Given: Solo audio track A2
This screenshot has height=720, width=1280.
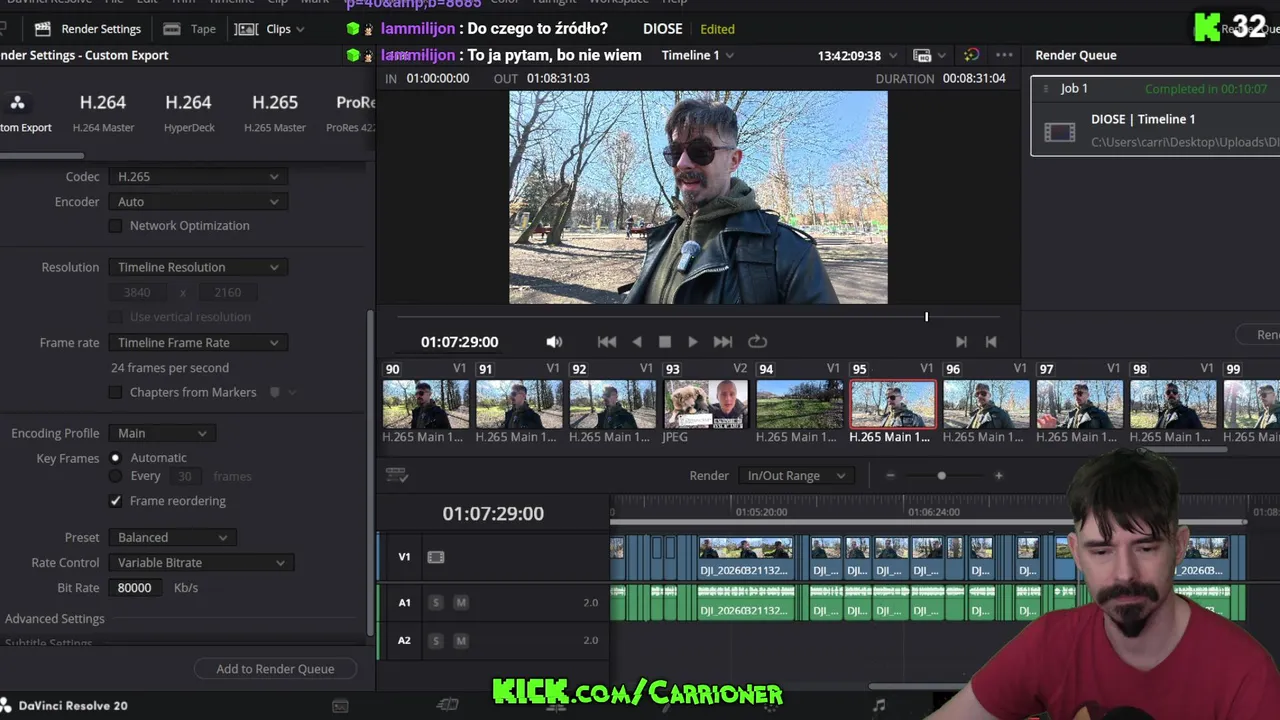Looking at the screenshot, I should coord(435,640).
